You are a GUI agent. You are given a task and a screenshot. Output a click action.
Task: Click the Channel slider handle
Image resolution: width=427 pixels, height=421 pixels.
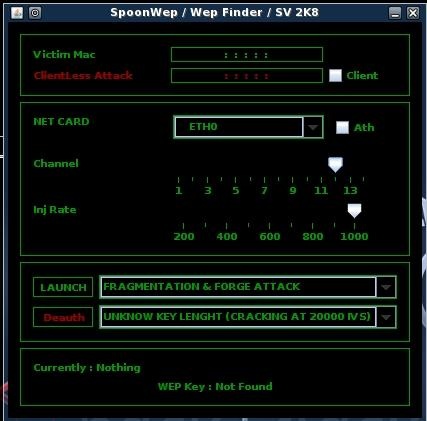pos(335,165)
